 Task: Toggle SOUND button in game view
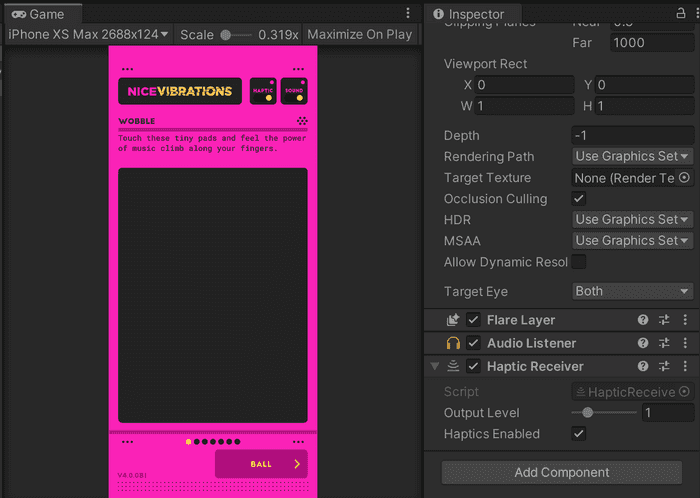point(294,91)
